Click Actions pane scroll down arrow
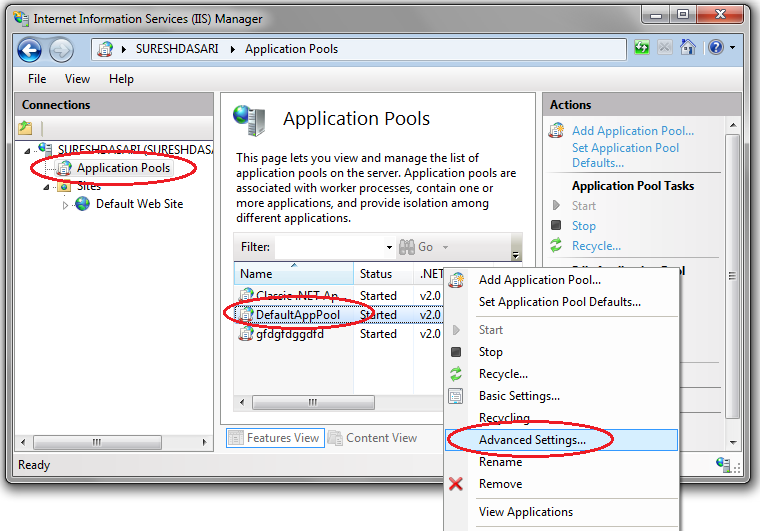Viewport: 760px width, 531px height. point(733,442)
